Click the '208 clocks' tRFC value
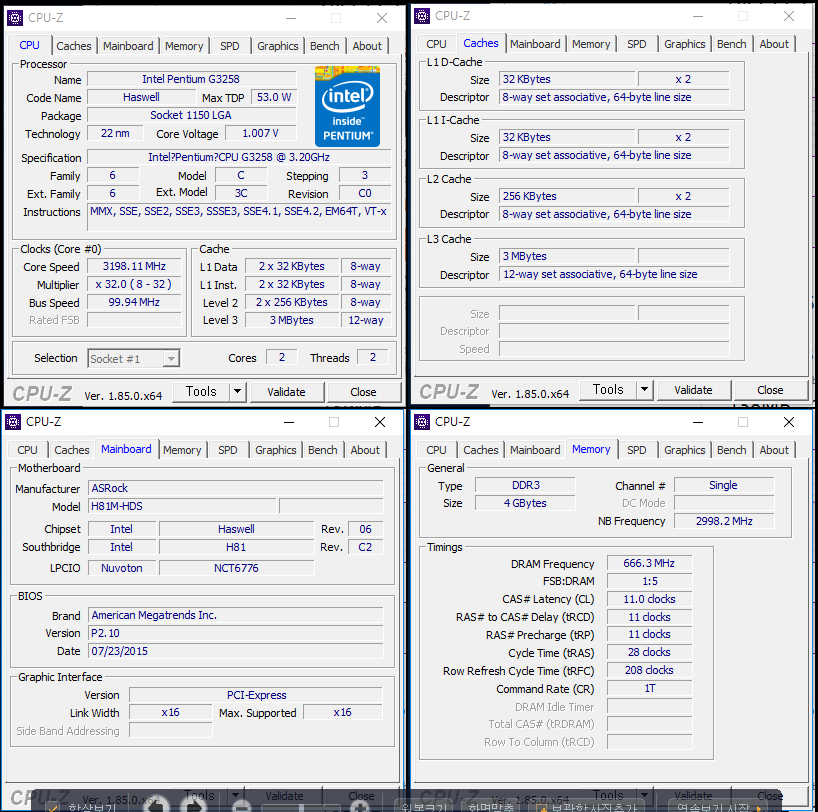The image size is (818, 812). click(x=649, y=671)
